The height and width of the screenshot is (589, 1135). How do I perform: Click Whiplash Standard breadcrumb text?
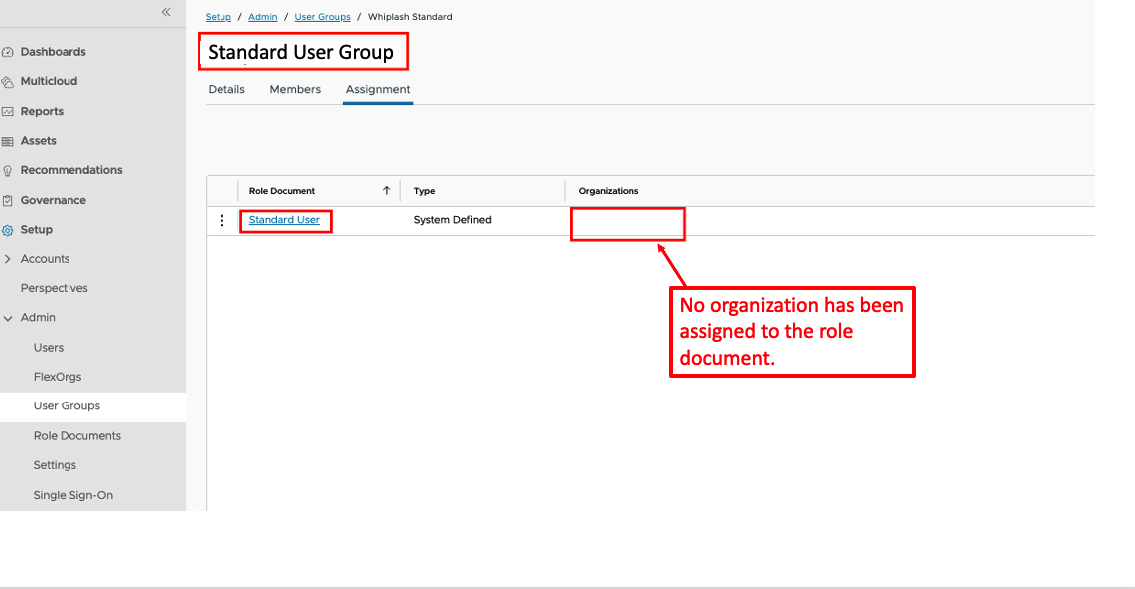click(410, 17)
